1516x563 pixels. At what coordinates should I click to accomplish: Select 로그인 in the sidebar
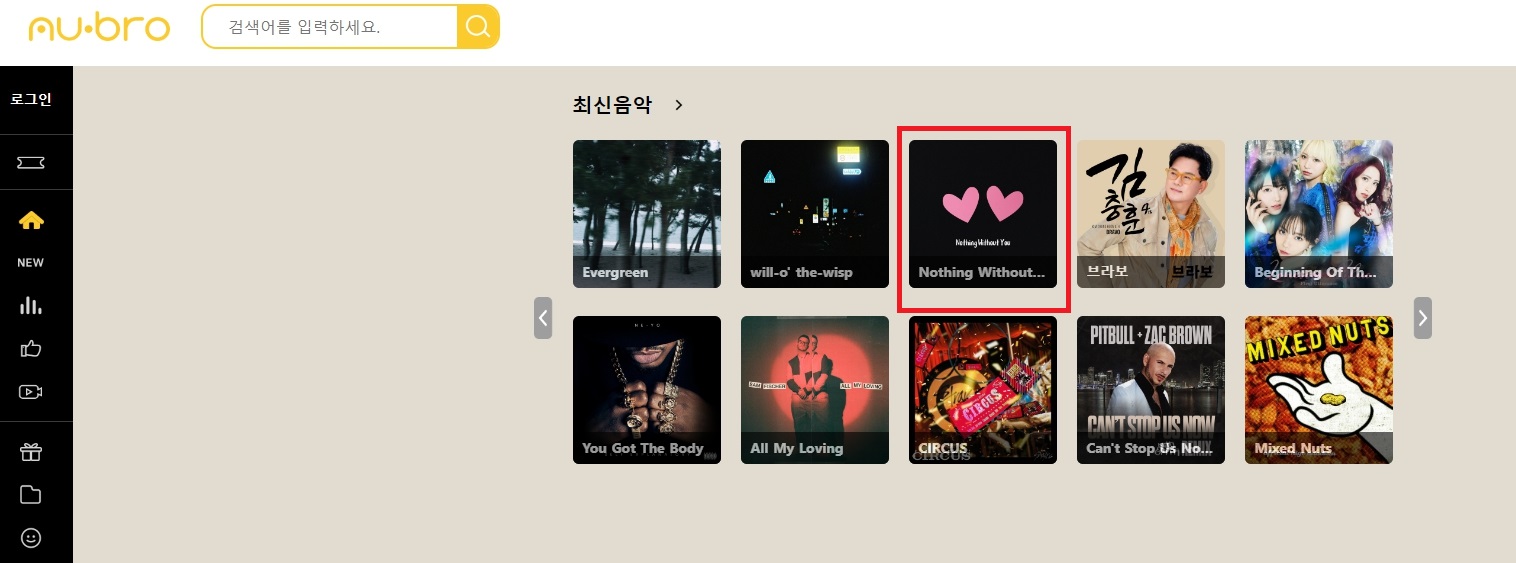coord(31,100)
